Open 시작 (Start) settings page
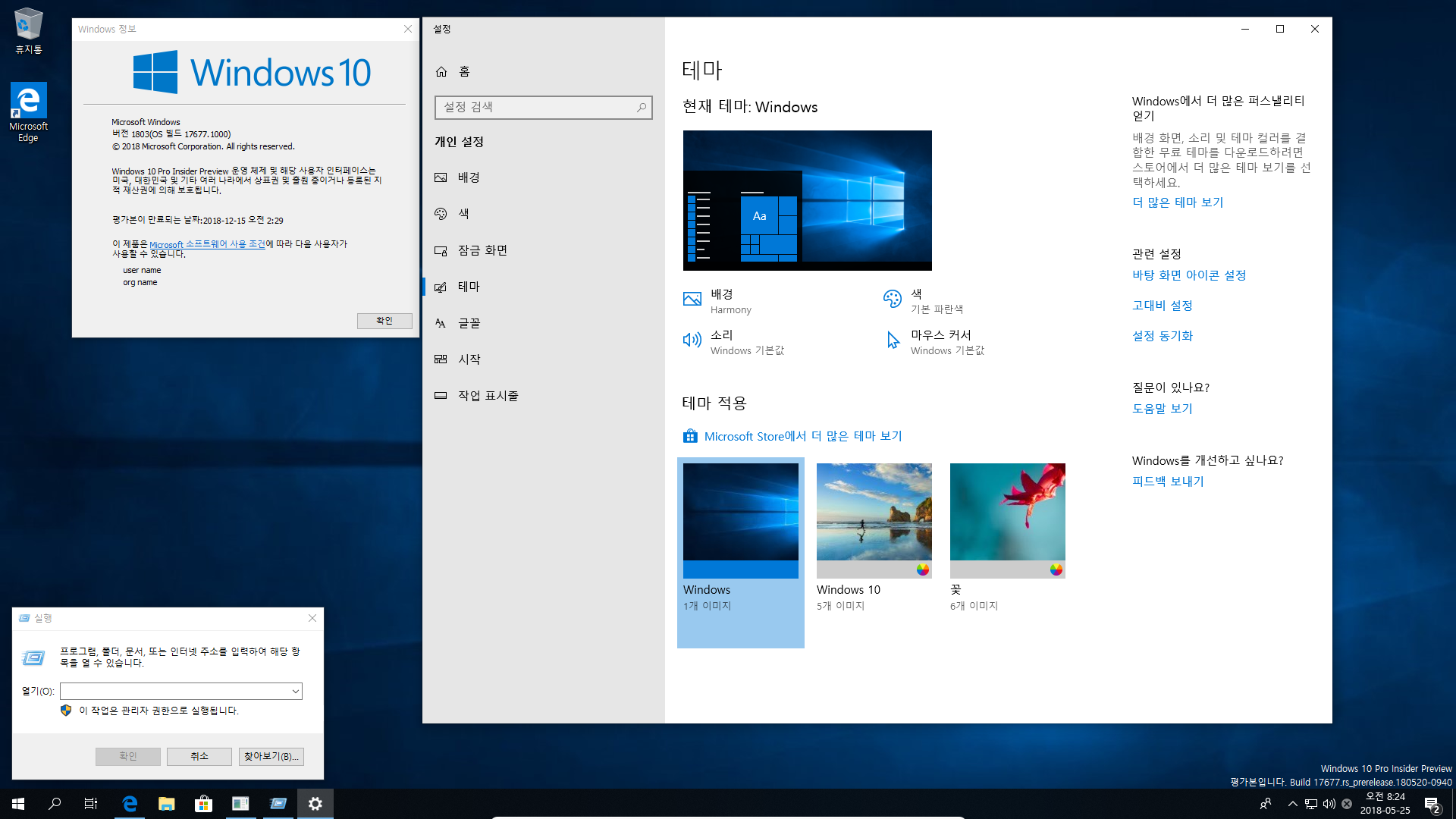This screenshot has width=1456, height=819. 543,359
